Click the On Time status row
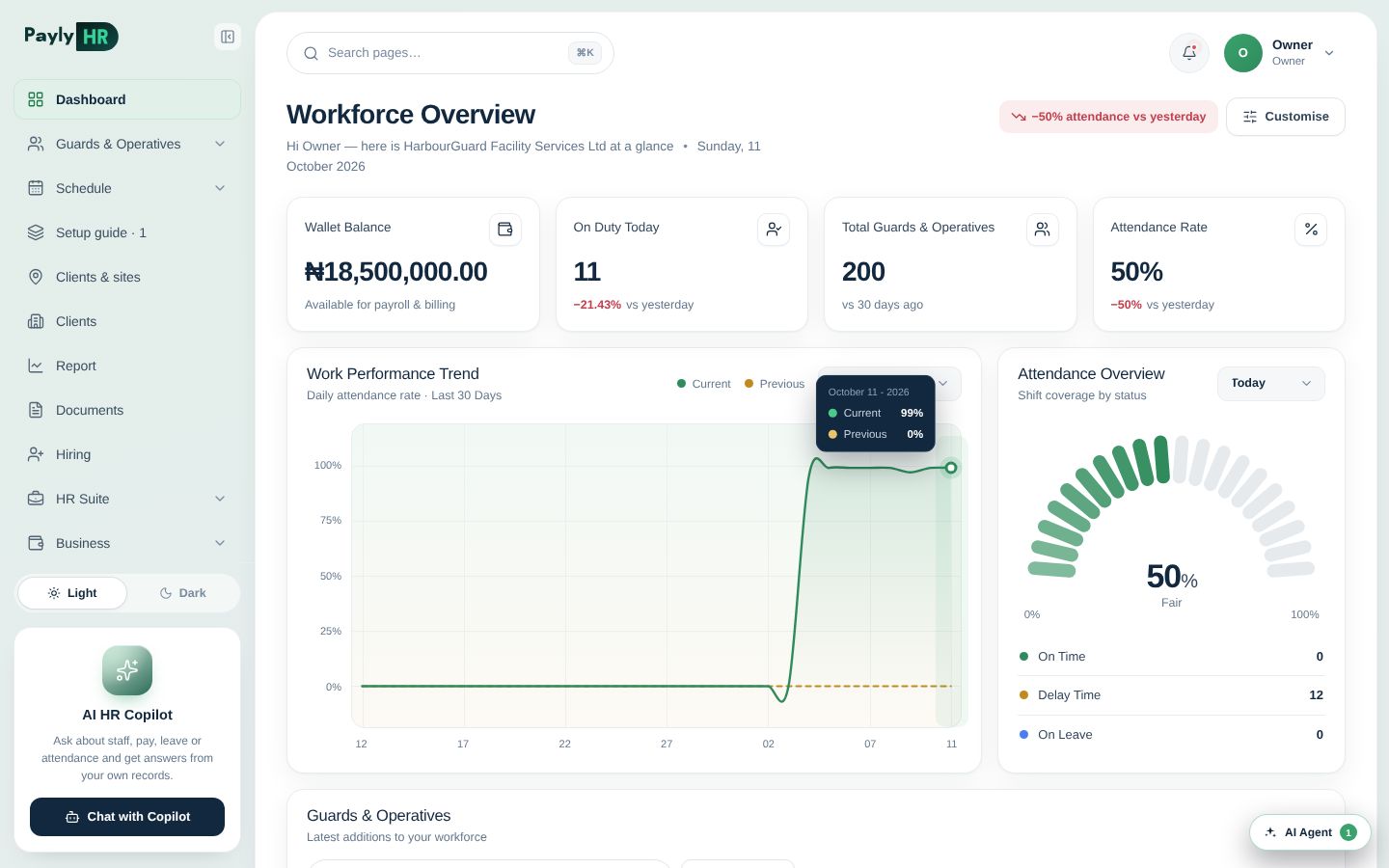The width and height of the screenshot is (1389, 868). click(1171, 657)
